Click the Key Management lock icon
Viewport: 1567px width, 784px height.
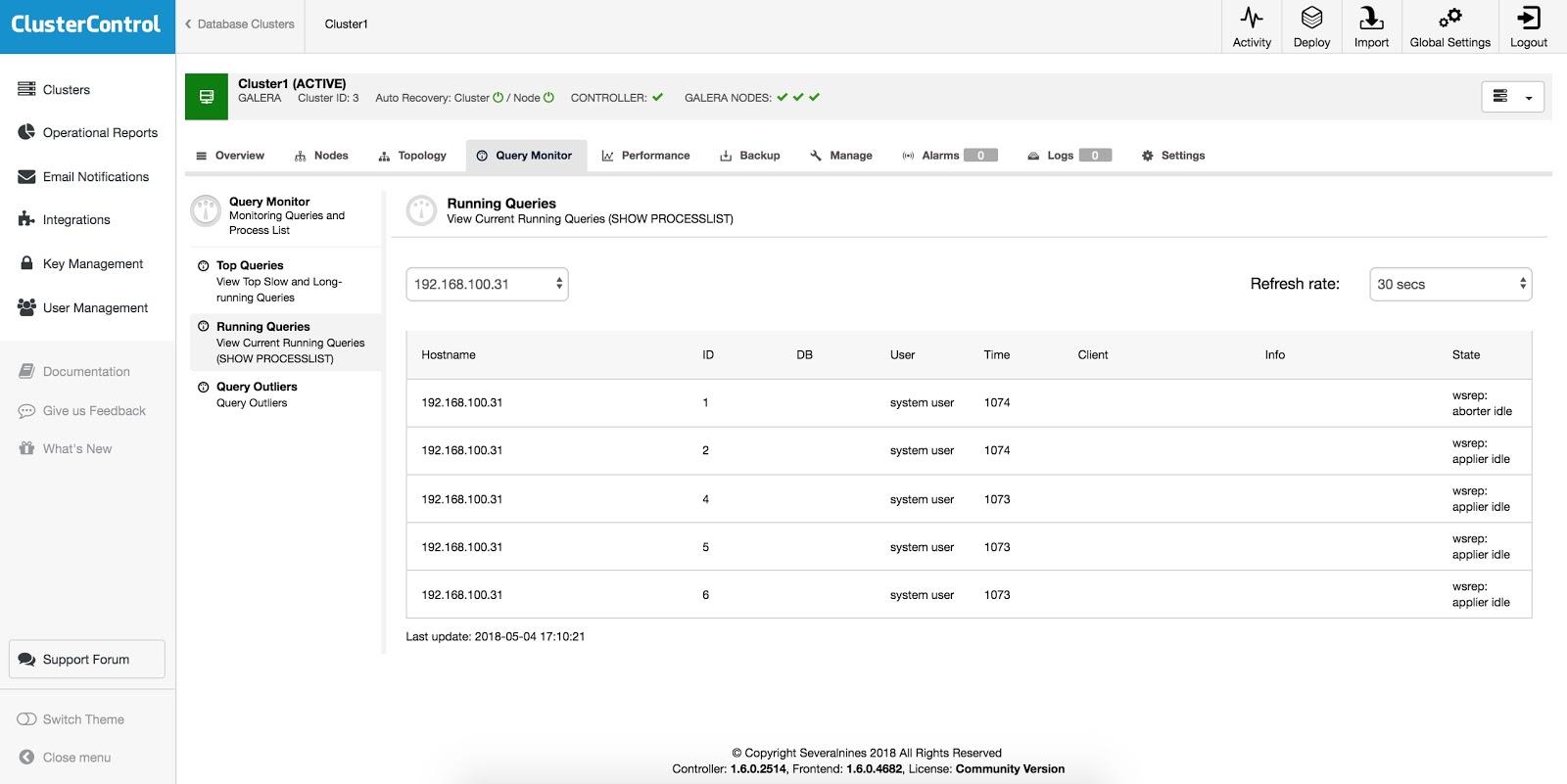pos(26,263)
